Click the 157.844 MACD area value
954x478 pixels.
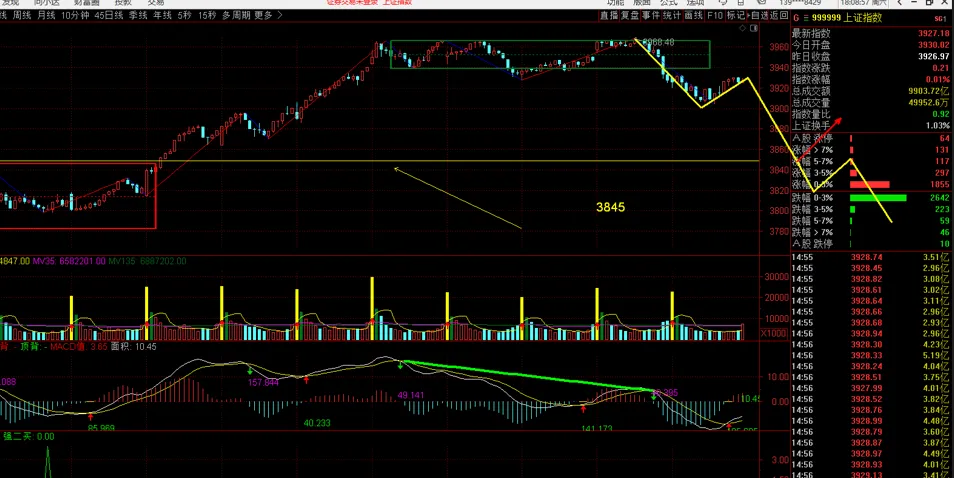pos(263,383)
